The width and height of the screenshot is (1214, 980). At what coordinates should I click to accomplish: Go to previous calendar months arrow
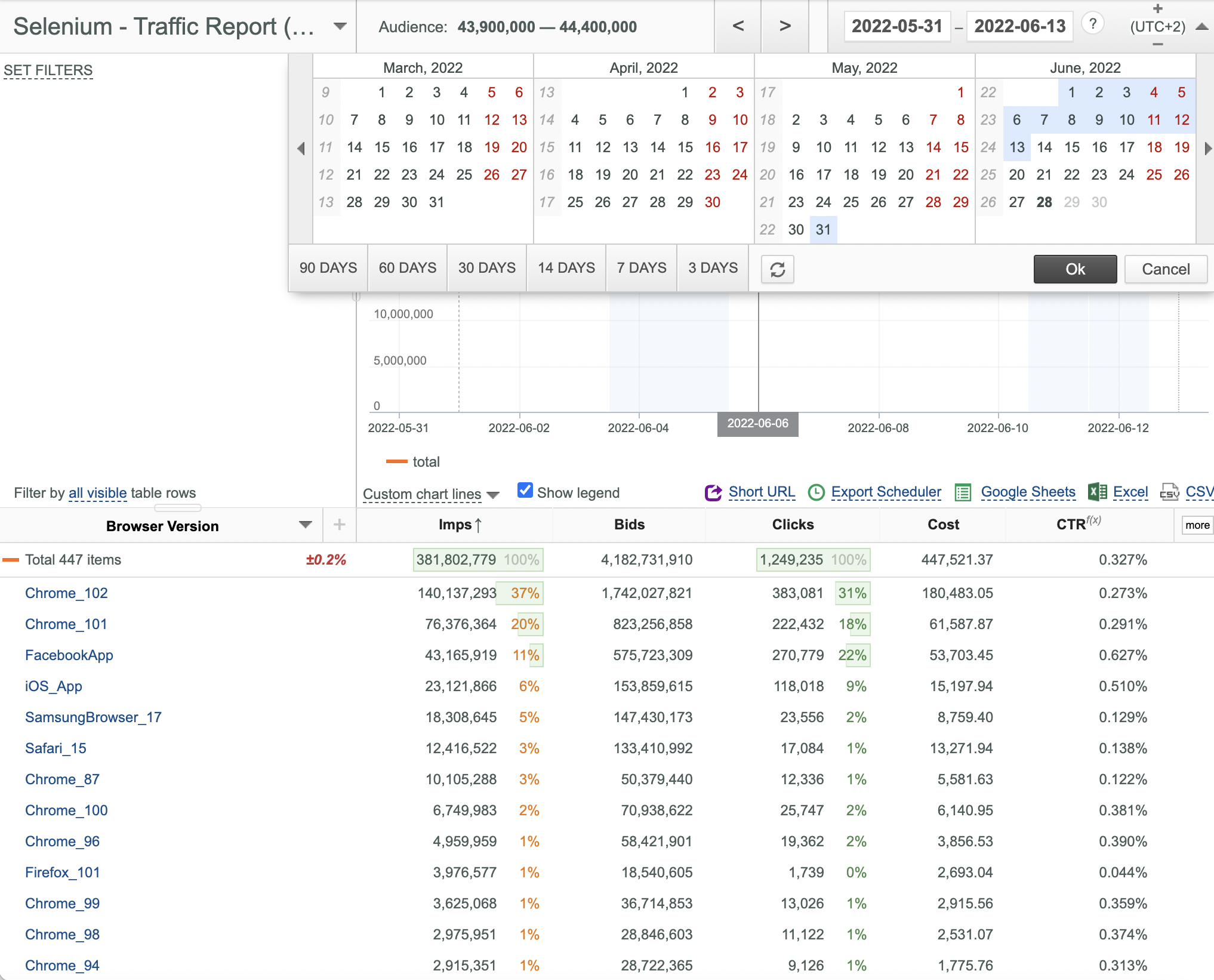(x=301, y=148)
